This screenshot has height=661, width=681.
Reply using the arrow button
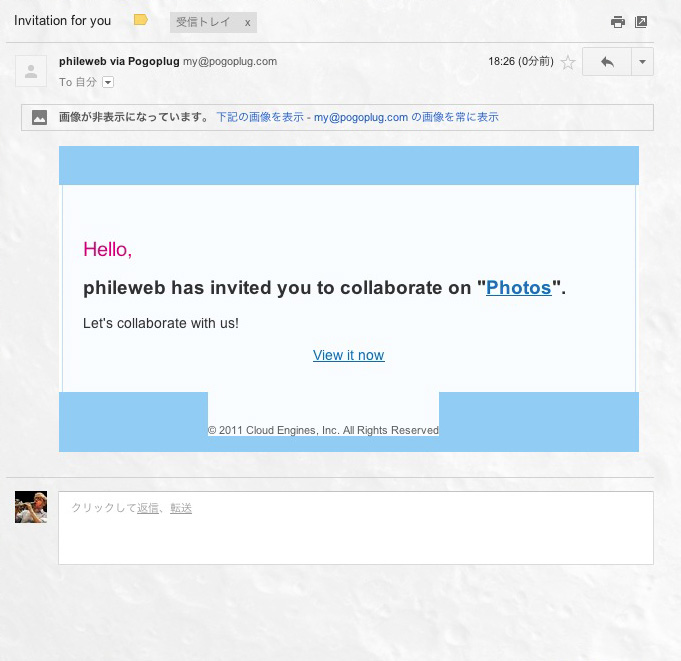click(x=607, y=62)
